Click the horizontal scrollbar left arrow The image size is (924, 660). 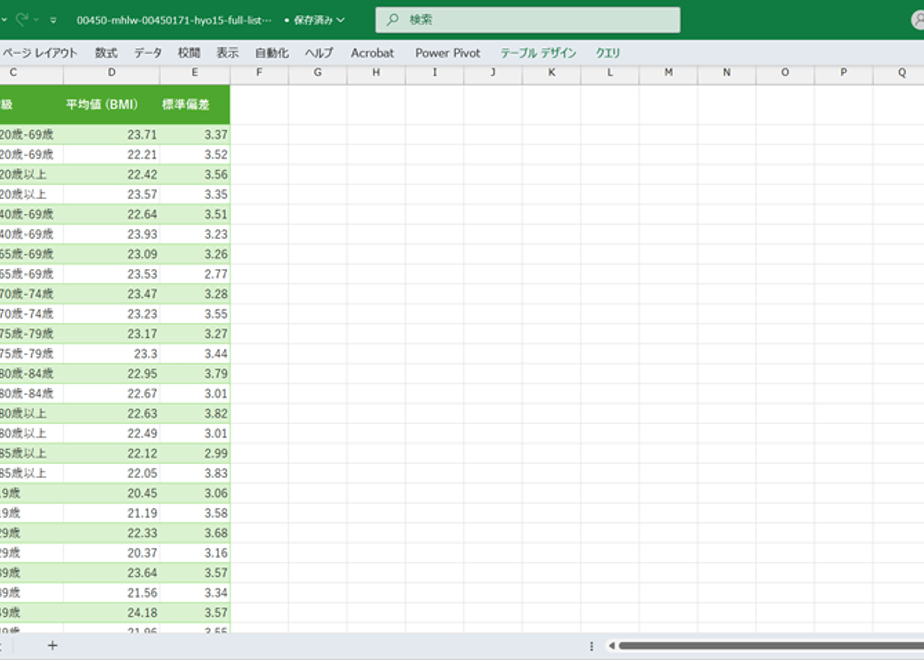pyautogui.click(x=612, y=646)
